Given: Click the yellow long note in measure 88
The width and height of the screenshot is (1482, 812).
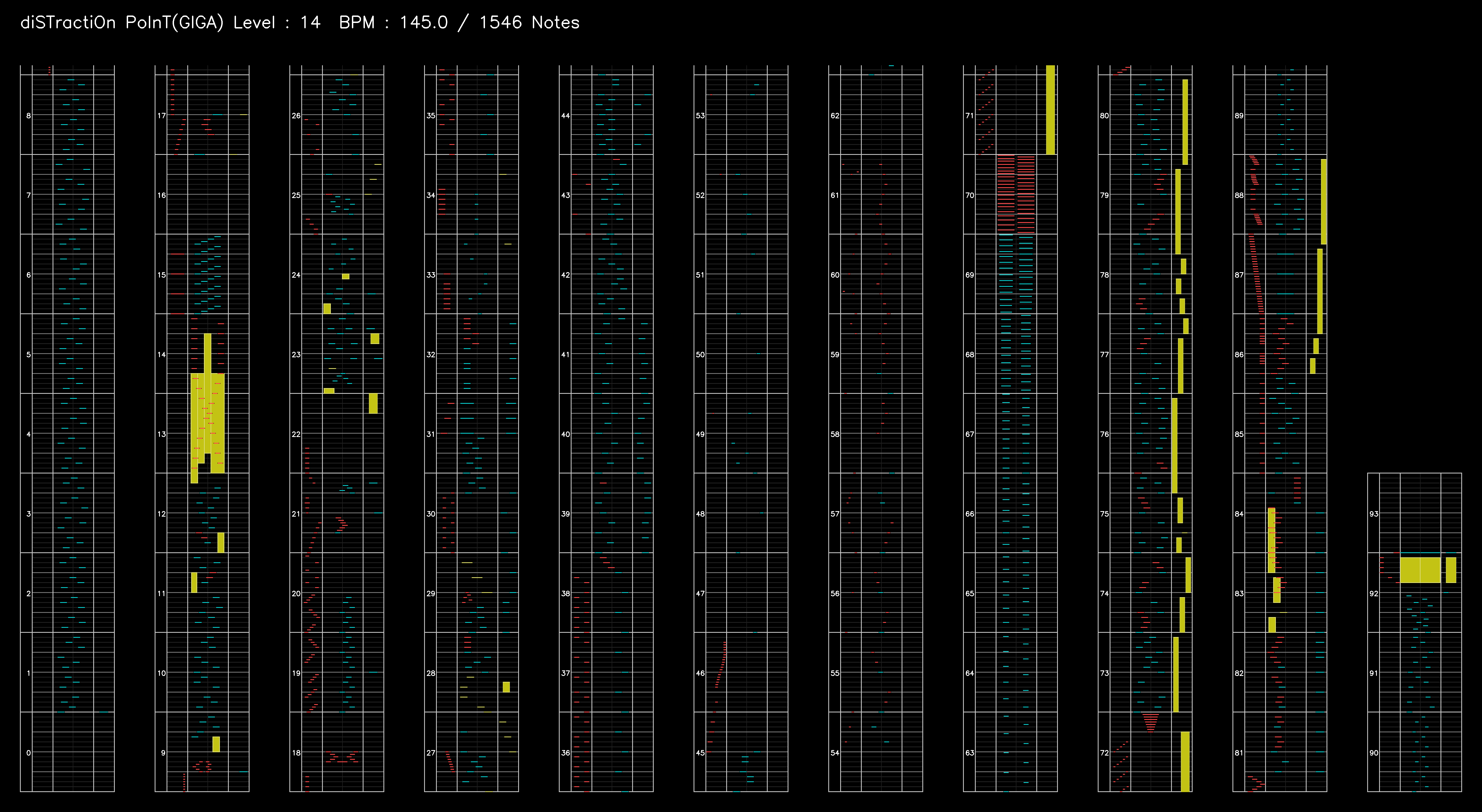Looking at the screenshot, I should click(1324, 201).
